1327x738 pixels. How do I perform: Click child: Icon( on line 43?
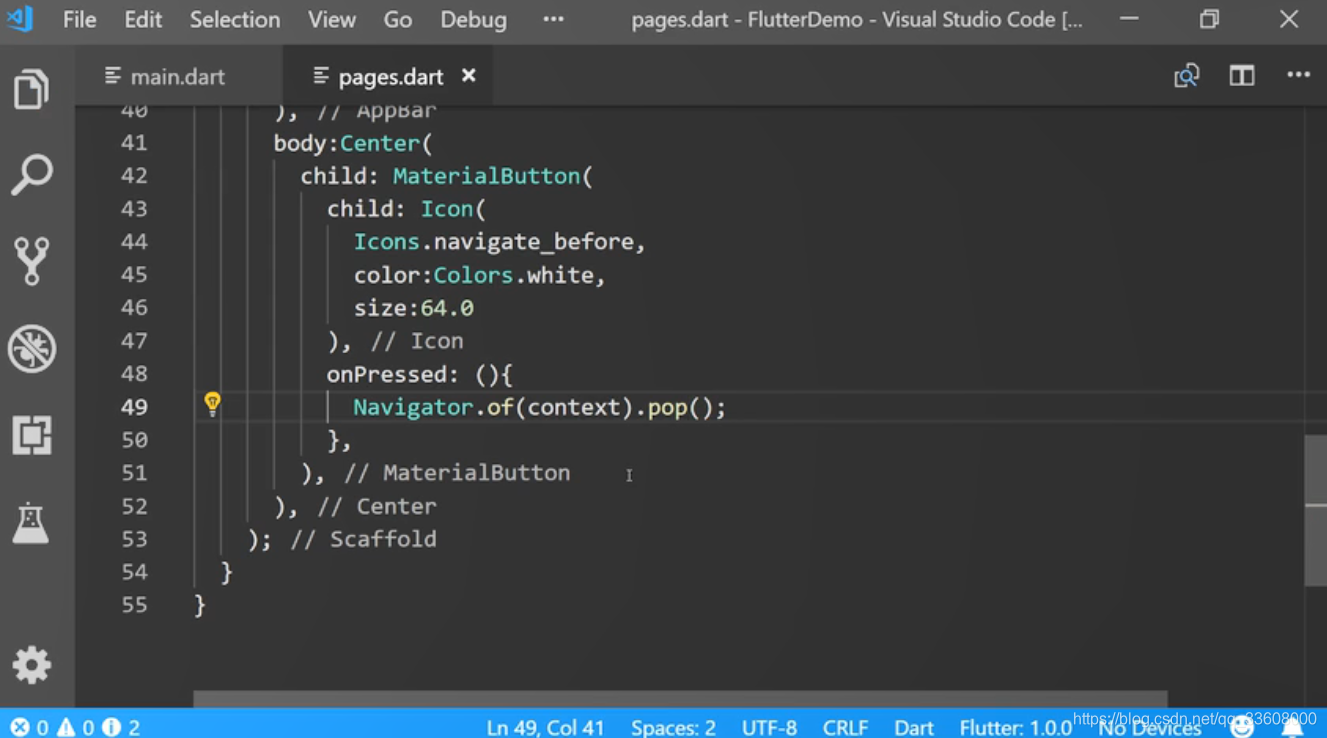coord(405,209)
